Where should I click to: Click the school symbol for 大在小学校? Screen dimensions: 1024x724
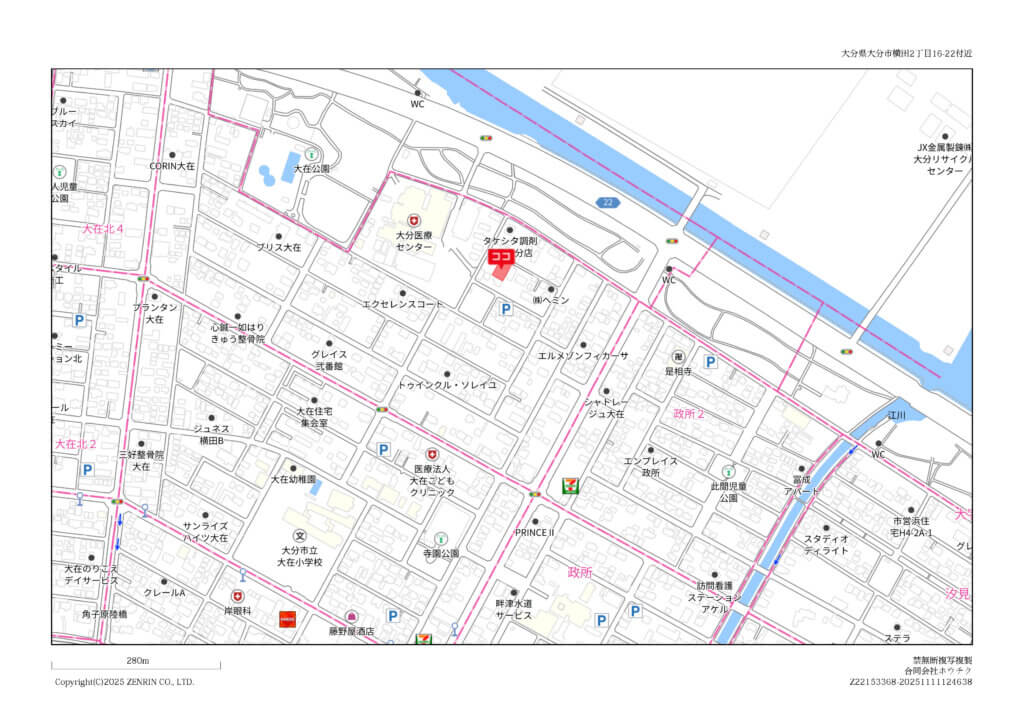point(299,536)
